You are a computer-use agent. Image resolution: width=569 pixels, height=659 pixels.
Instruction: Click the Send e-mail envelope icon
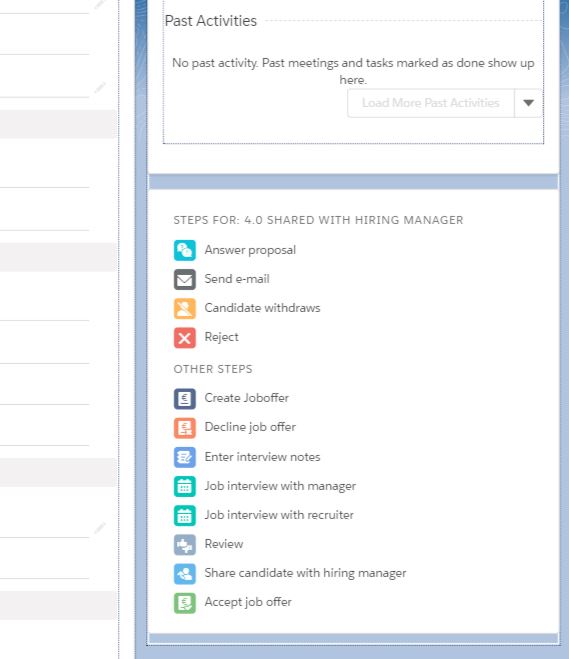[x=184, y=279]
